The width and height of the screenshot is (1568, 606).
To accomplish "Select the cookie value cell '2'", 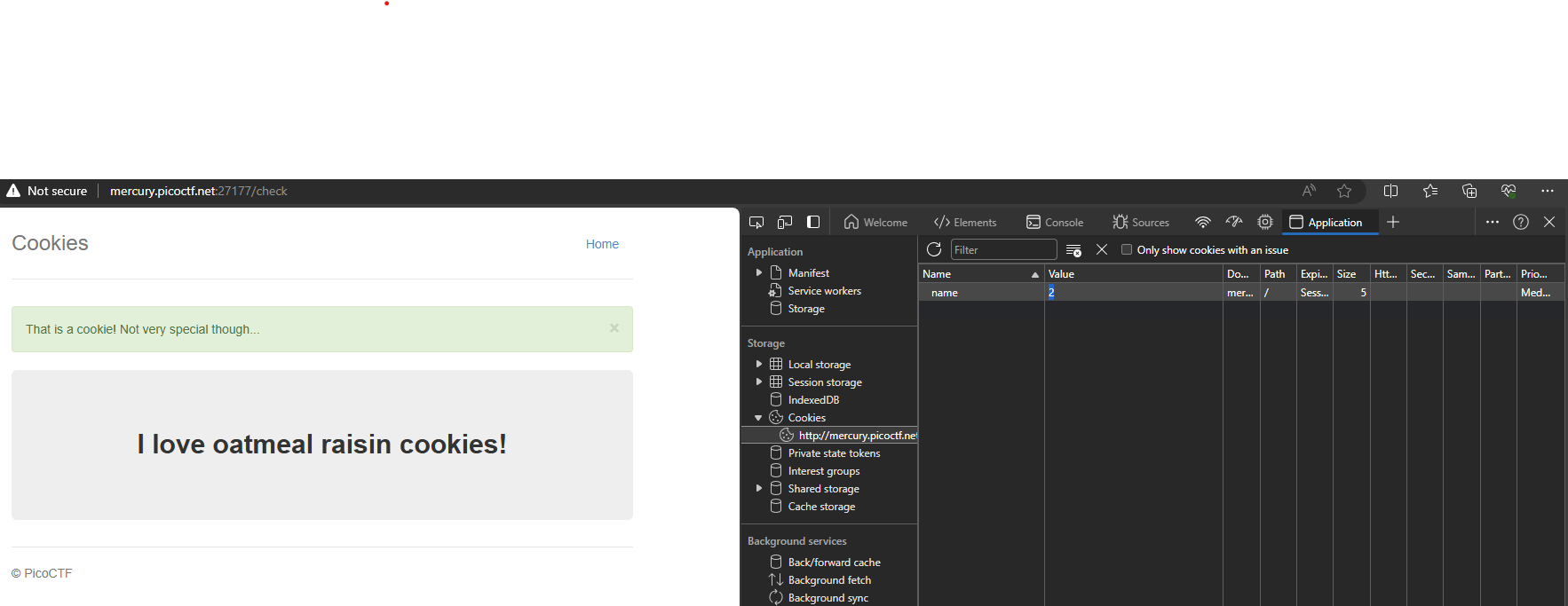I will [1133, 292].
